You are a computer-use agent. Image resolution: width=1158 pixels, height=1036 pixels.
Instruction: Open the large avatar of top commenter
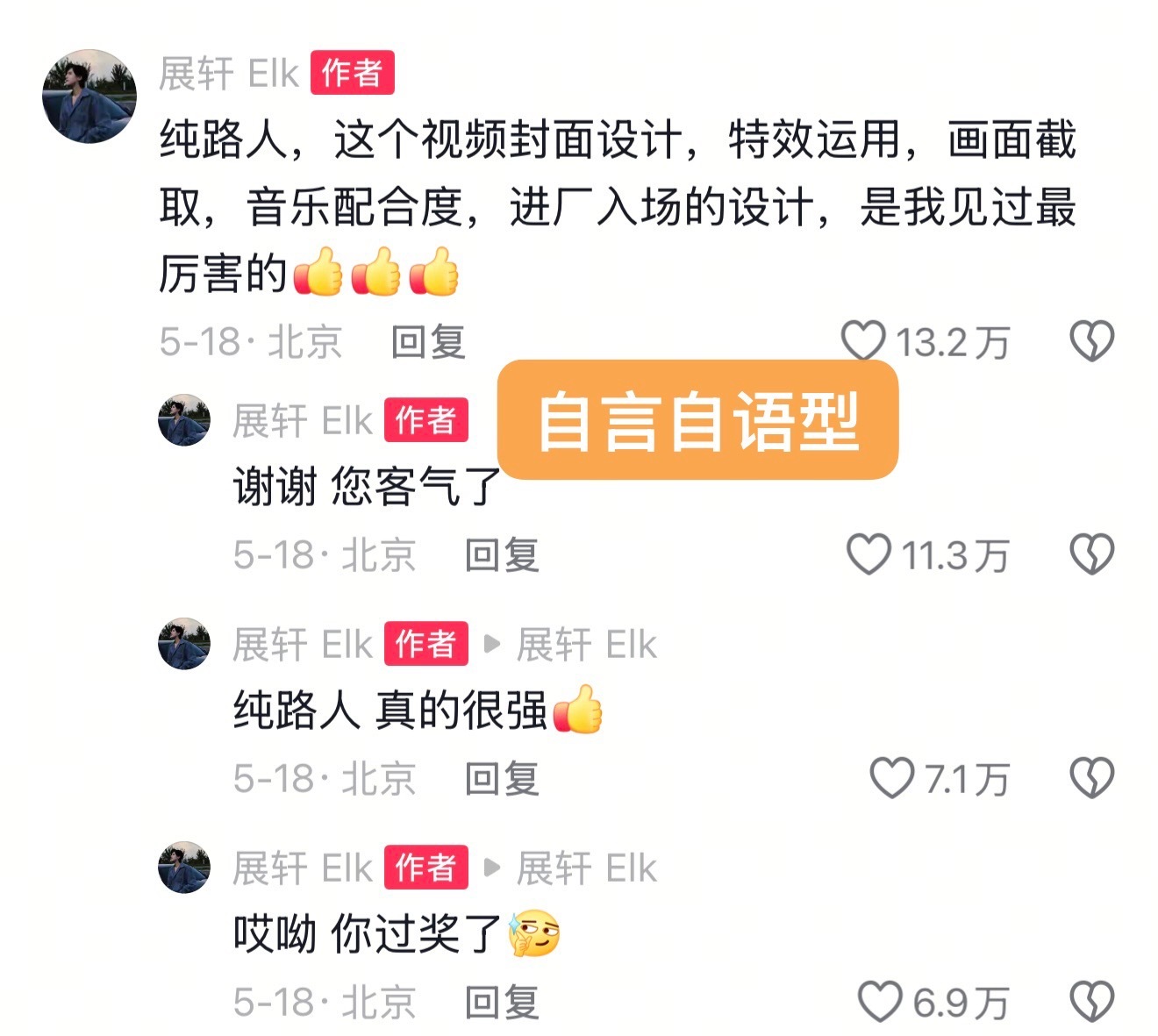(89, 96)
